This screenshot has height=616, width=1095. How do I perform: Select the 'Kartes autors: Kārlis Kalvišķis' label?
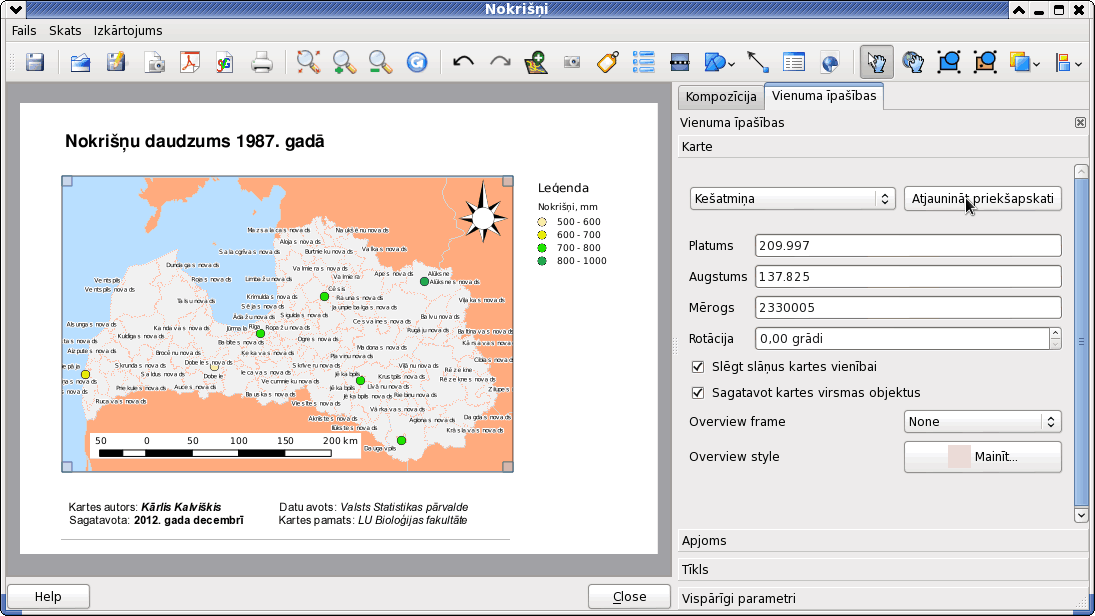tap(145, 507)
